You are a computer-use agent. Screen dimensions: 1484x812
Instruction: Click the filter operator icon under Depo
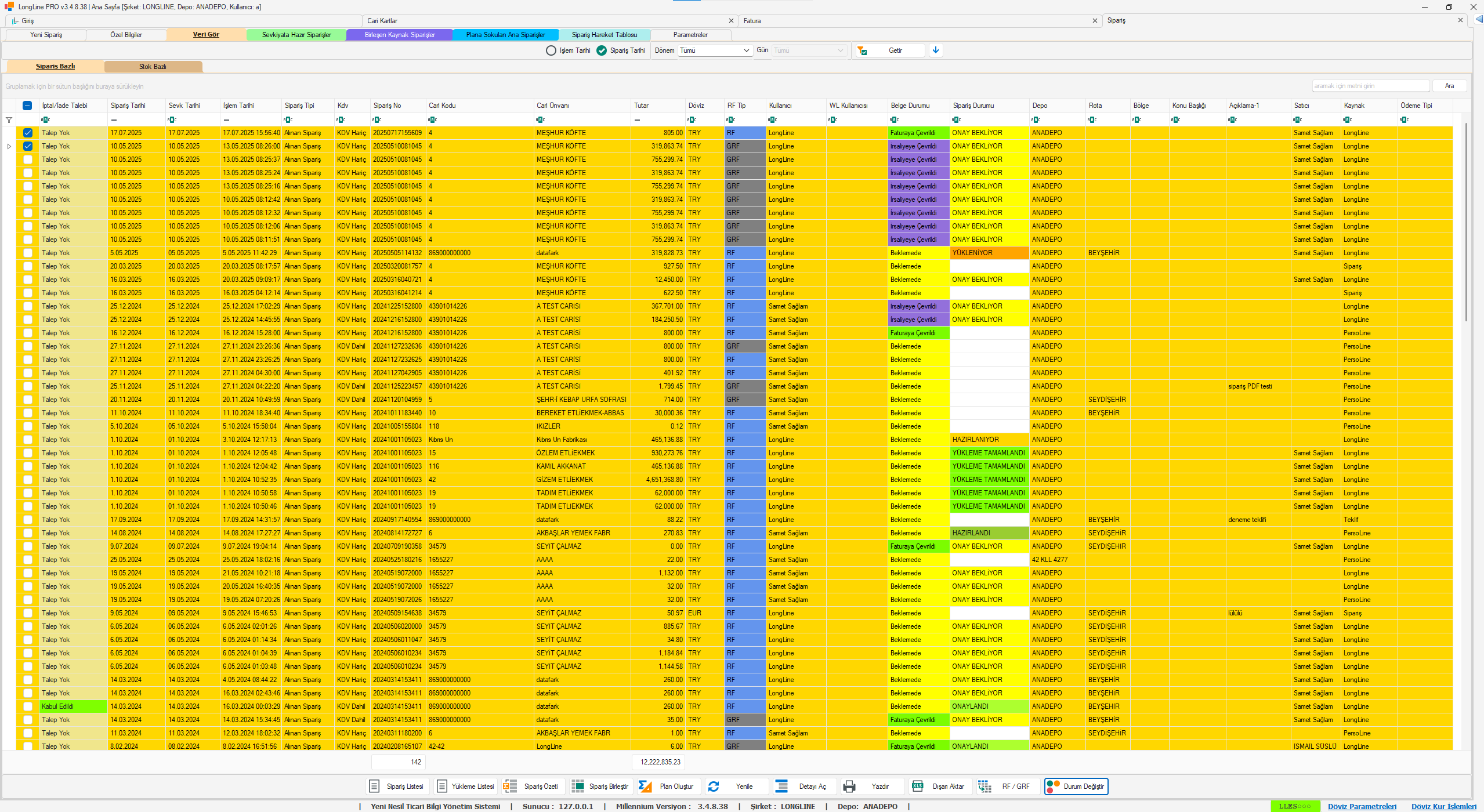pos(1036,120)
